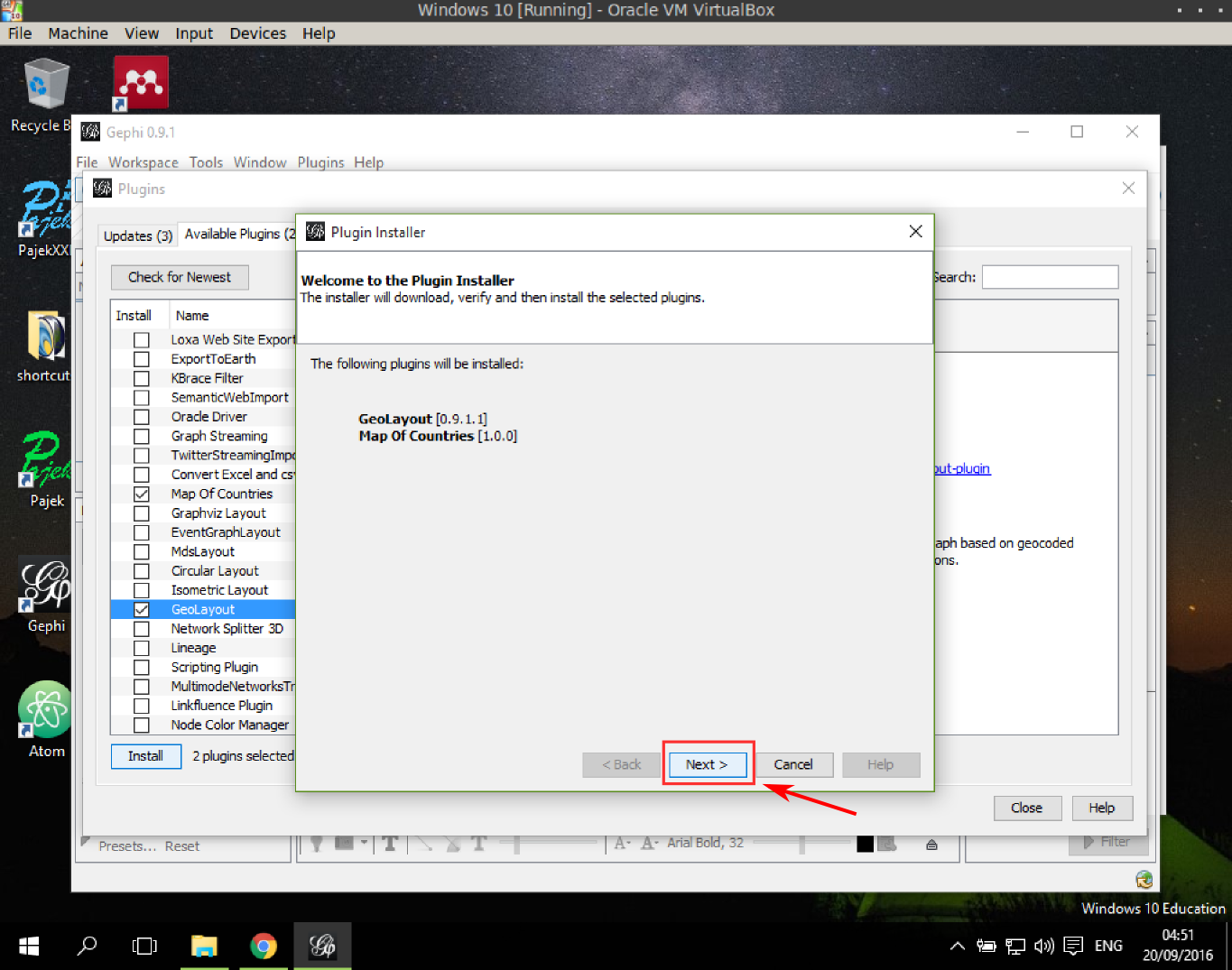Tick the KBrace Filter checkbox

pyautogui.click(x=142, y=378)
